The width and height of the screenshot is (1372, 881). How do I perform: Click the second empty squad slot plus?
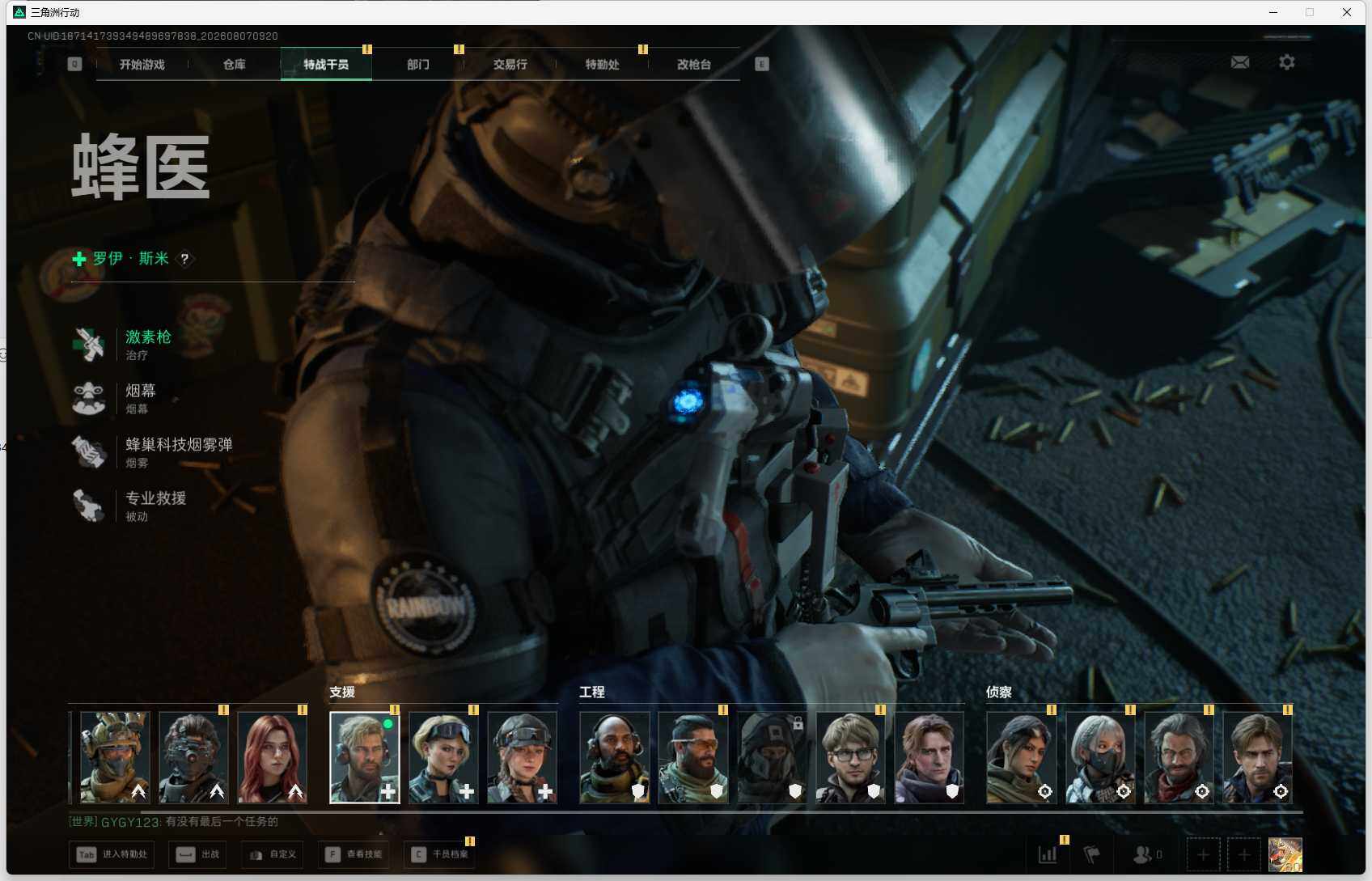[x=1244, y=854]
